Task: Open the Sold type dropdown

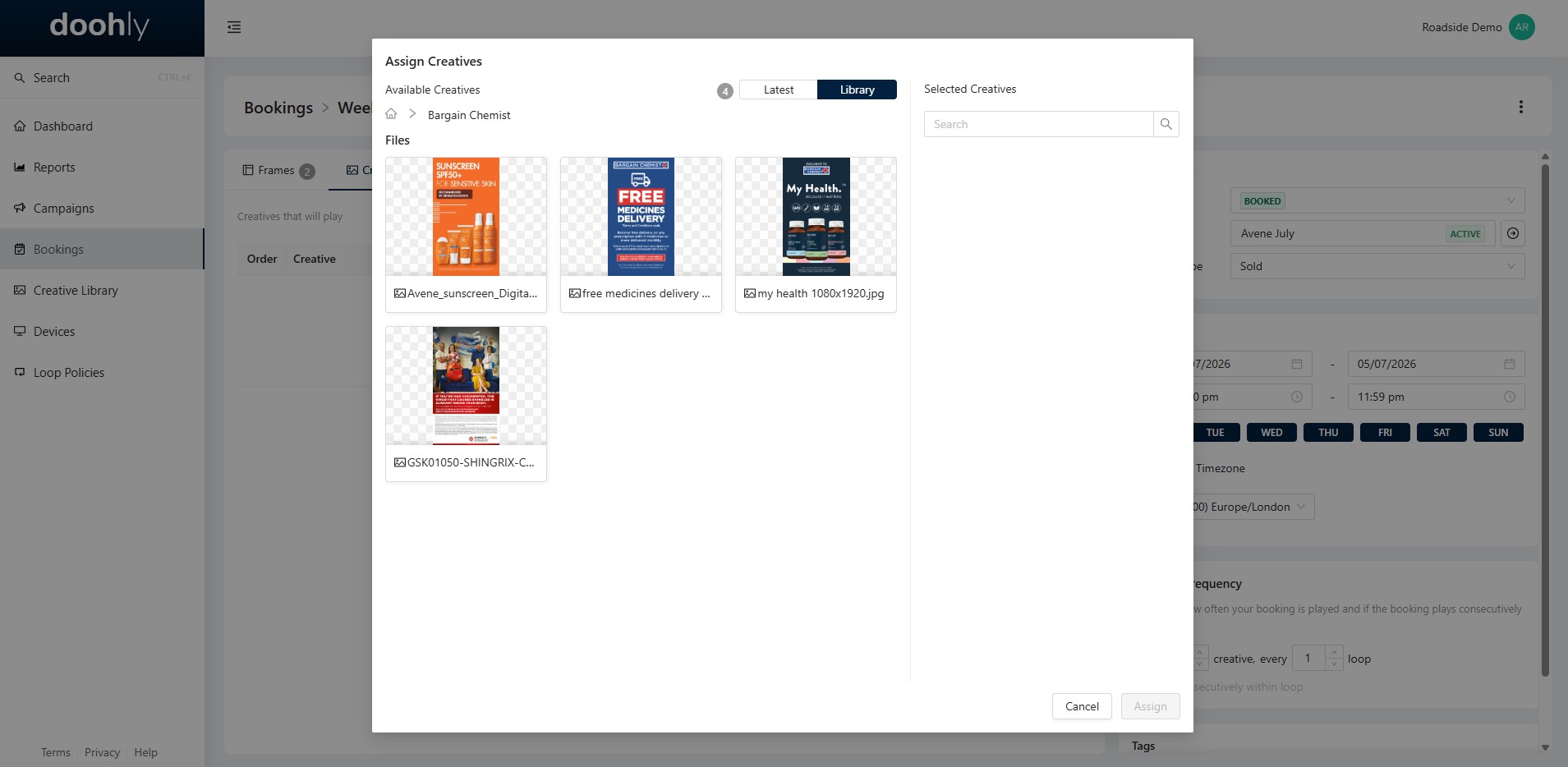Action: [x=1377, y=266]
